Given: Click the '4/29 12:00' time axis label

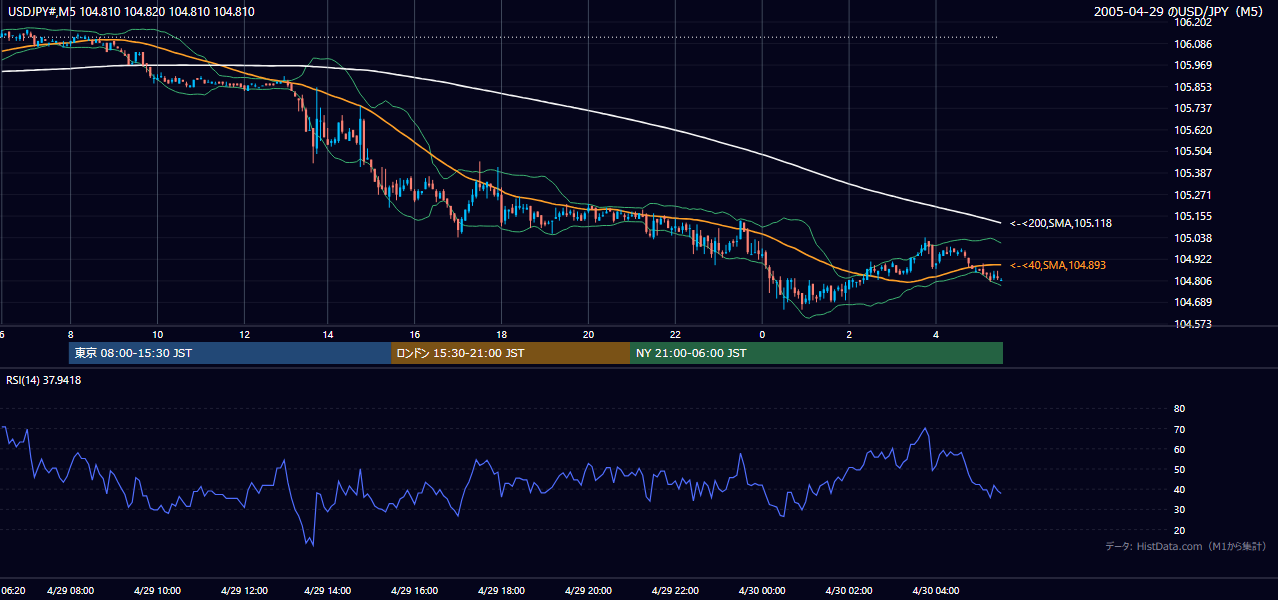Looking at the screenshot, I should tap(243, 591).
